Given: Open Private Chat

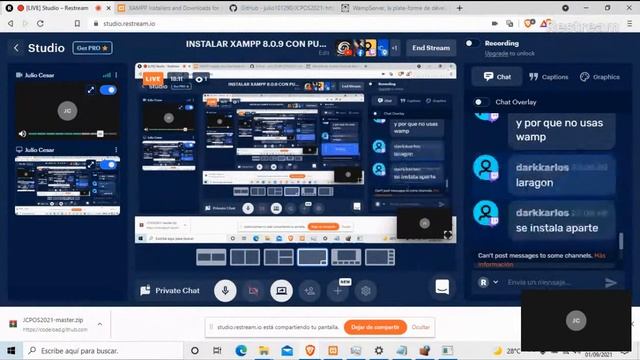Looking at the screenshot, I should pyautogui.click(x=170, y=291).
